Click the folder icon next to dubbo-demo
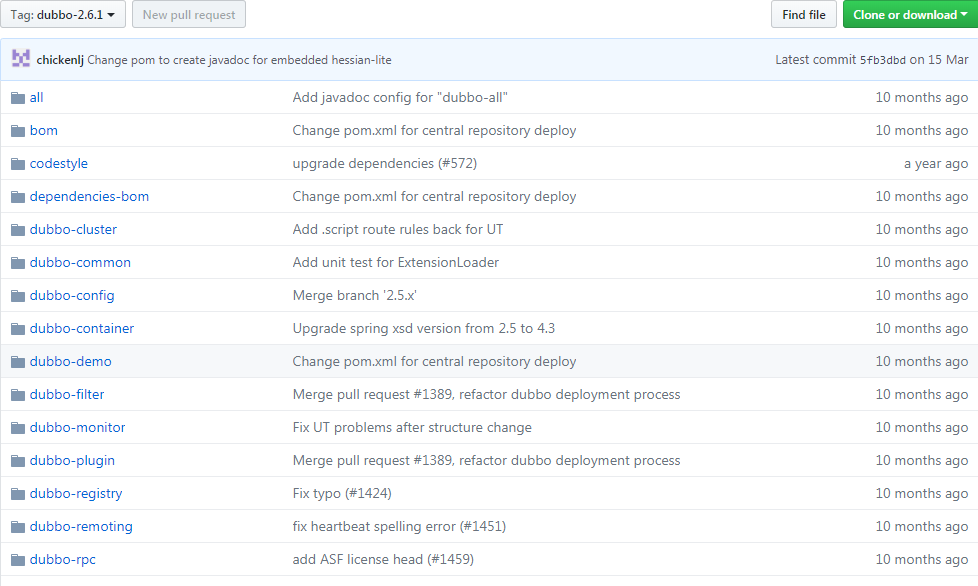This screenshot has height=586, width=978. click(x=18, y=362)
